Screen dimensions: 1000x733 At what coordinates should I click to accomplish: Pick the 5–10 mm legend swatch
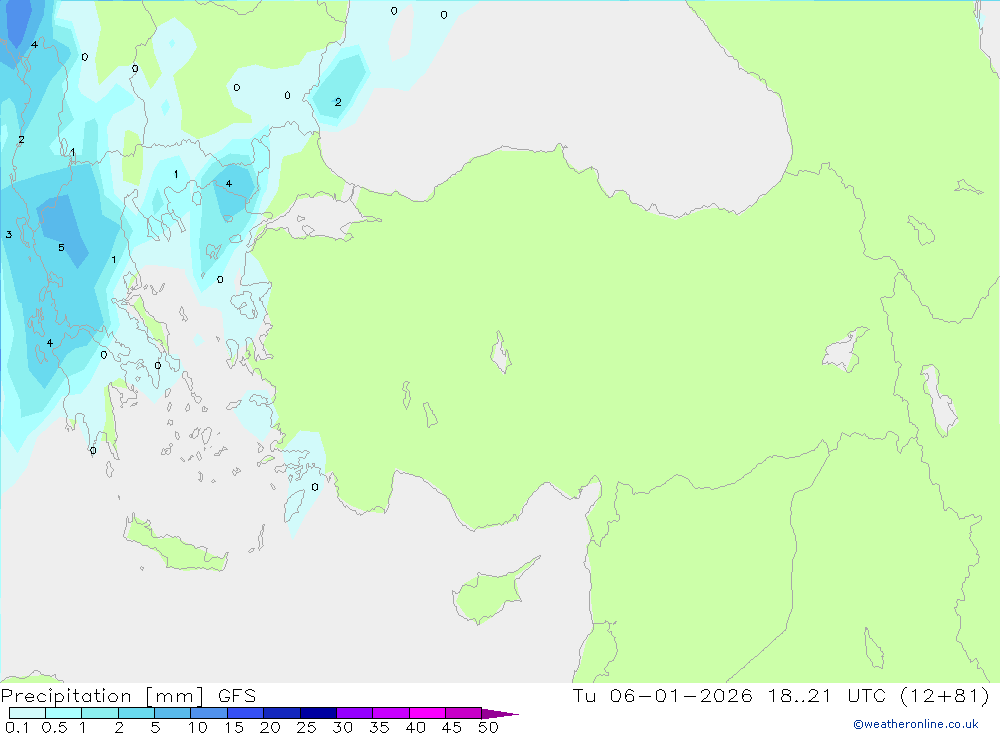click(x=172, y=713)
